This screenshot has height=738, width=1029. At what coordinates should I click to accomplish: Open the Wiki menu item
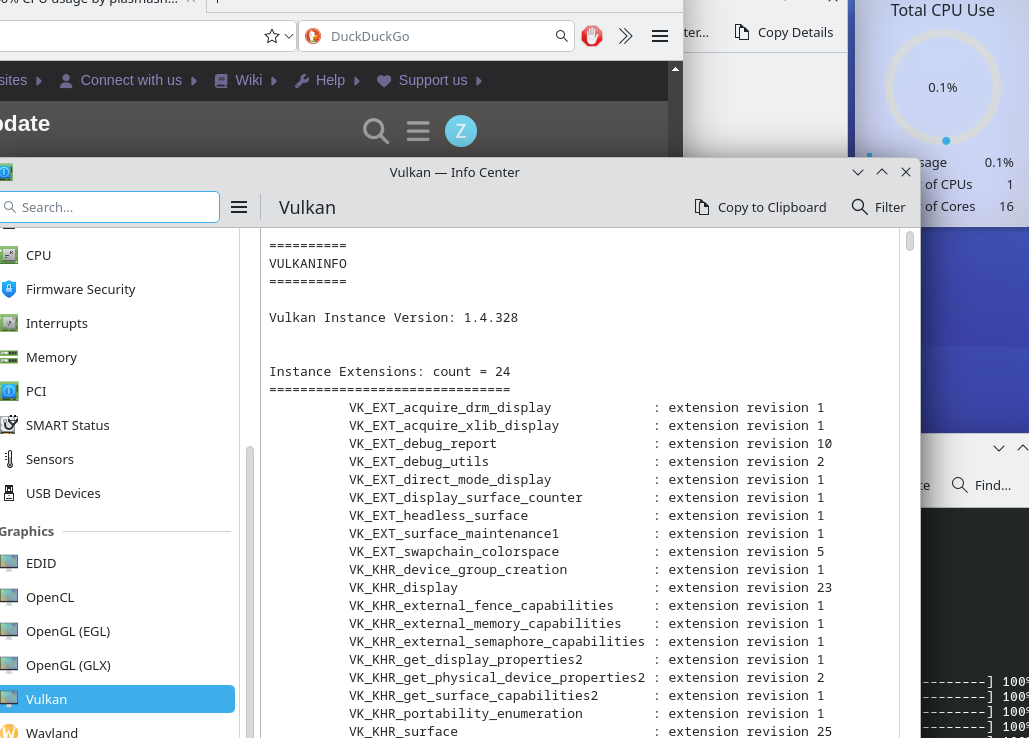(x=247, y=80)
